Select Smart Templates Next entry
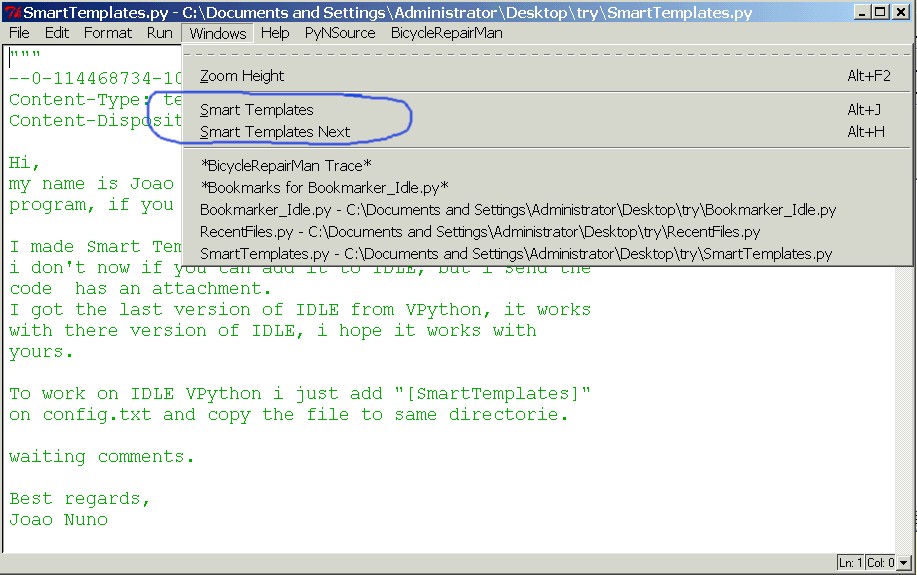The width and height of the screenshot is (917, 575). tap(275, 132)
